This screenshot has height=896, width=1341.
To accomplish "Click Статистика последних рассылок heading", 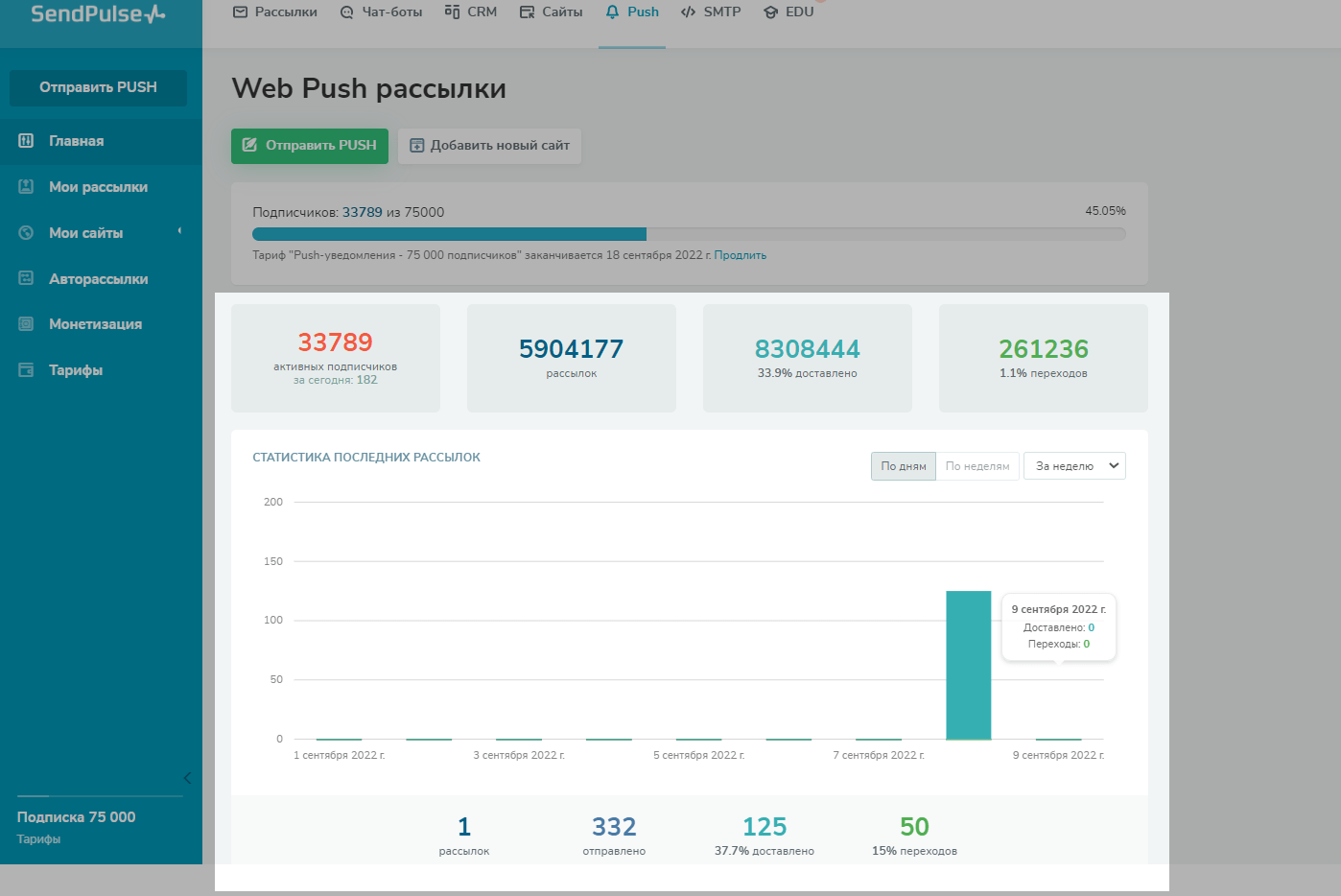I will coord(366,458).
